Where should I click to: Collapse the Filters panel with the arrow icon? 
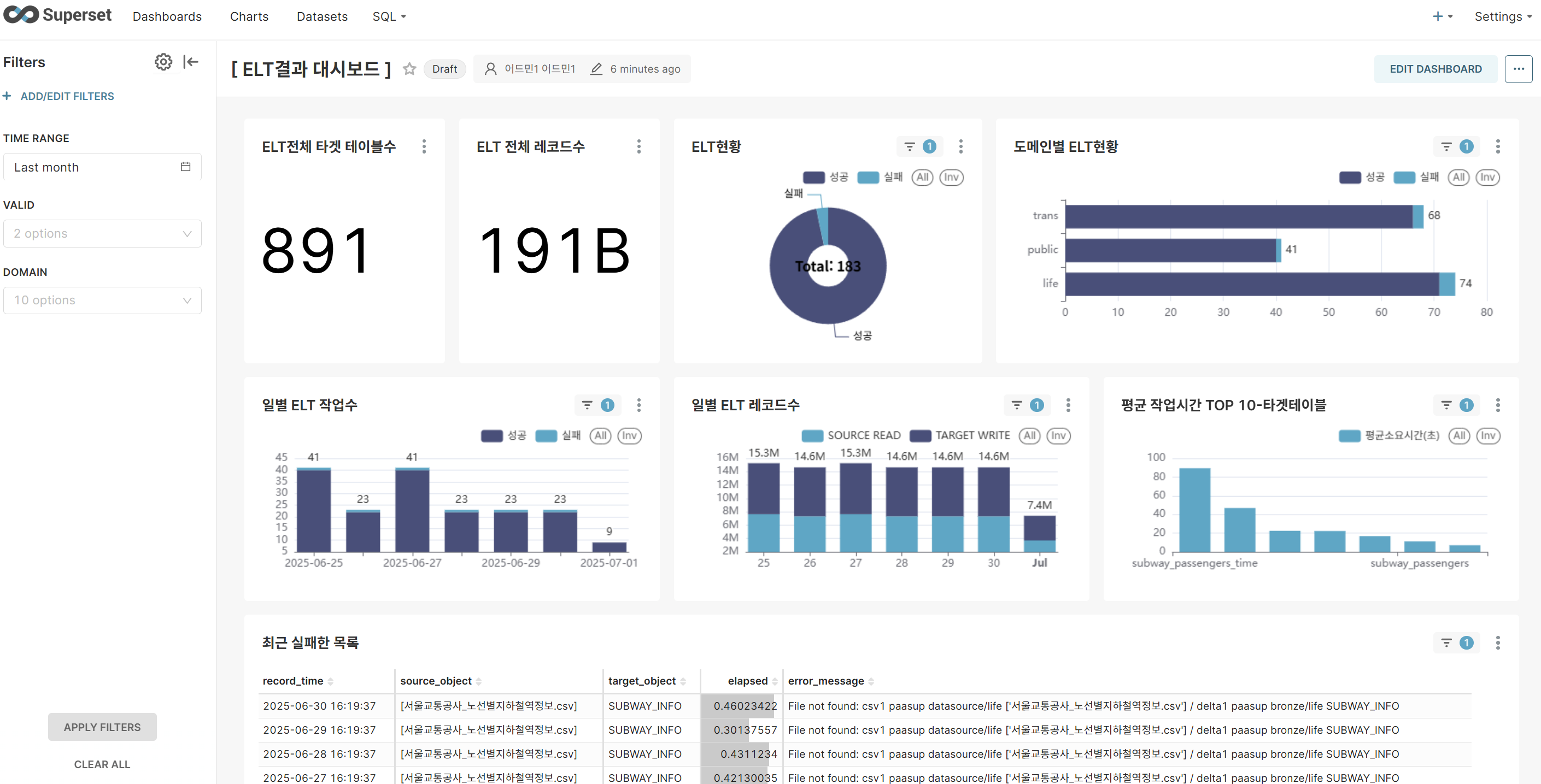(191, 62)
